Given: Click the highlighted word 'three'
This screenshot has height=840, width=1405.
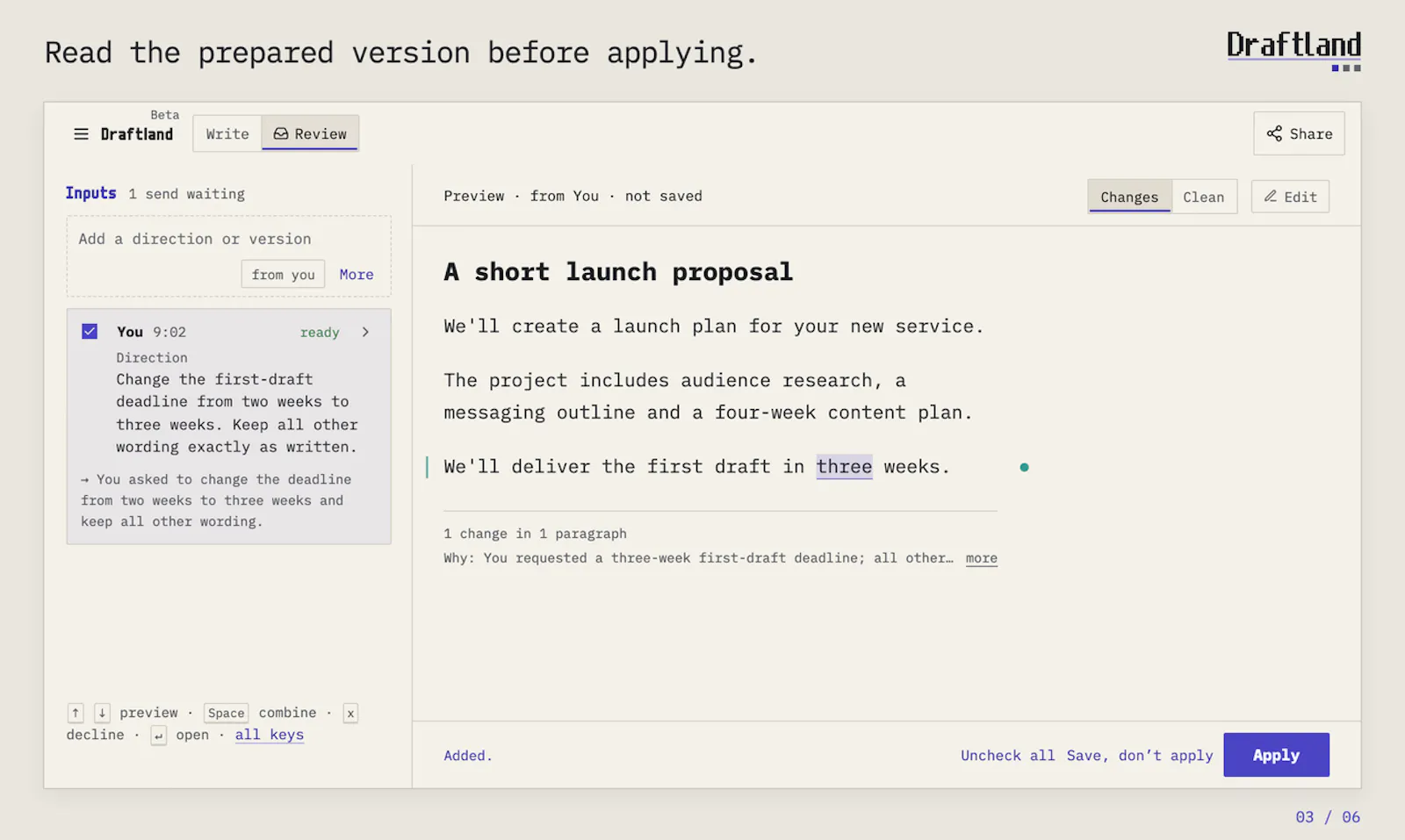Looking at the screenshot, I should (x=844, y=467).
